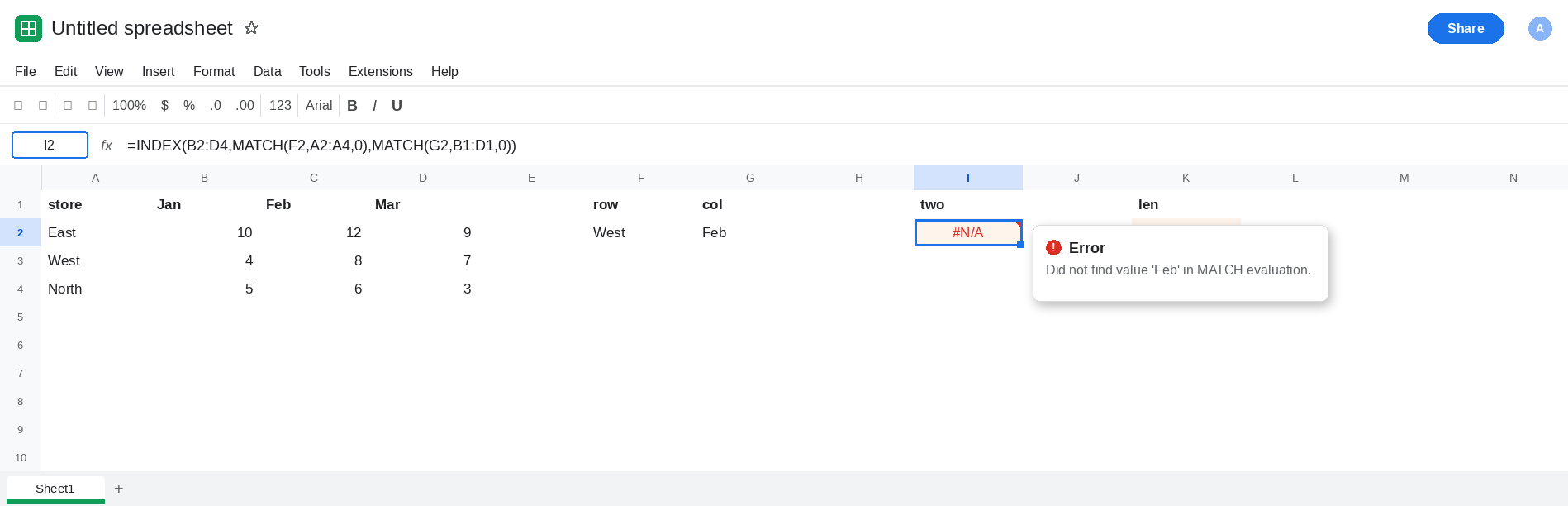Click the 'Mar' header cell
Image resolution: width=1568 pixels, height=506 pixels.
(x=423, y=204)
